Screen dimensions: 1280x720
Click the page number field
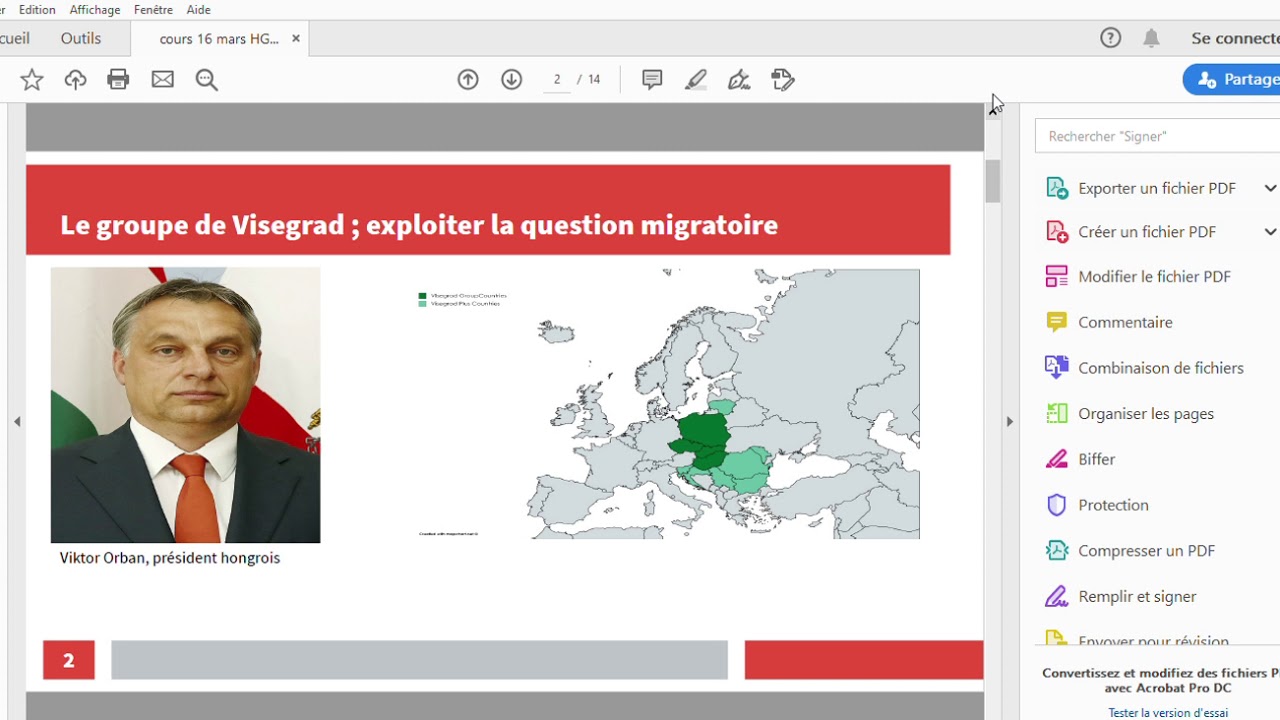point(557,80)
